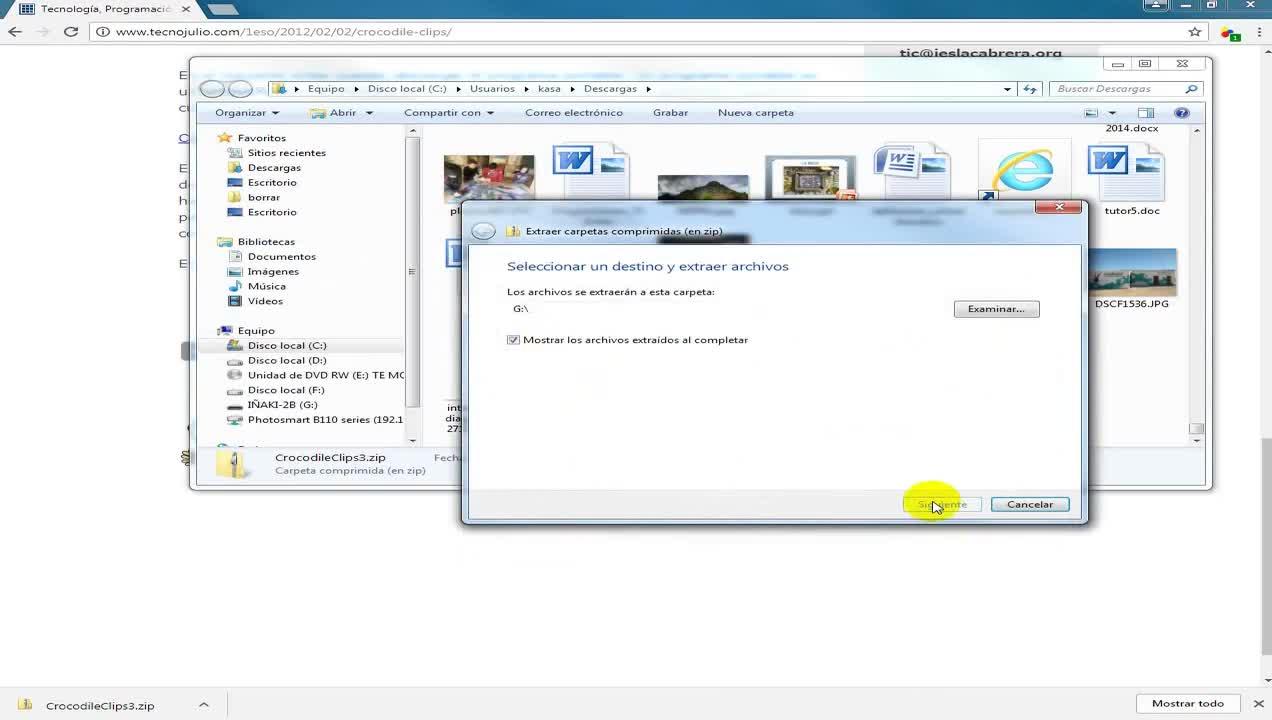Click the Cancelar button in the wizard

(x=1029, y=505)
